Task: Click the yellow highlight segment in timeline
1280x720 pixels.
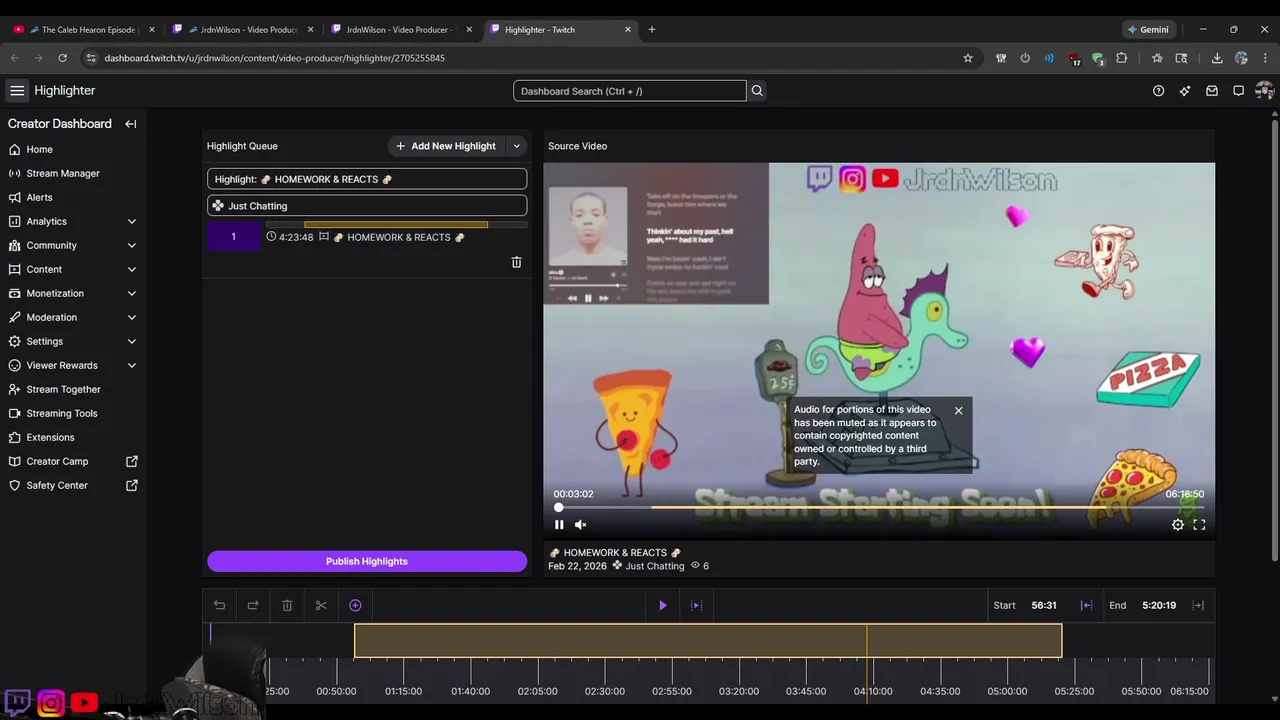Action: click(708, 640)
